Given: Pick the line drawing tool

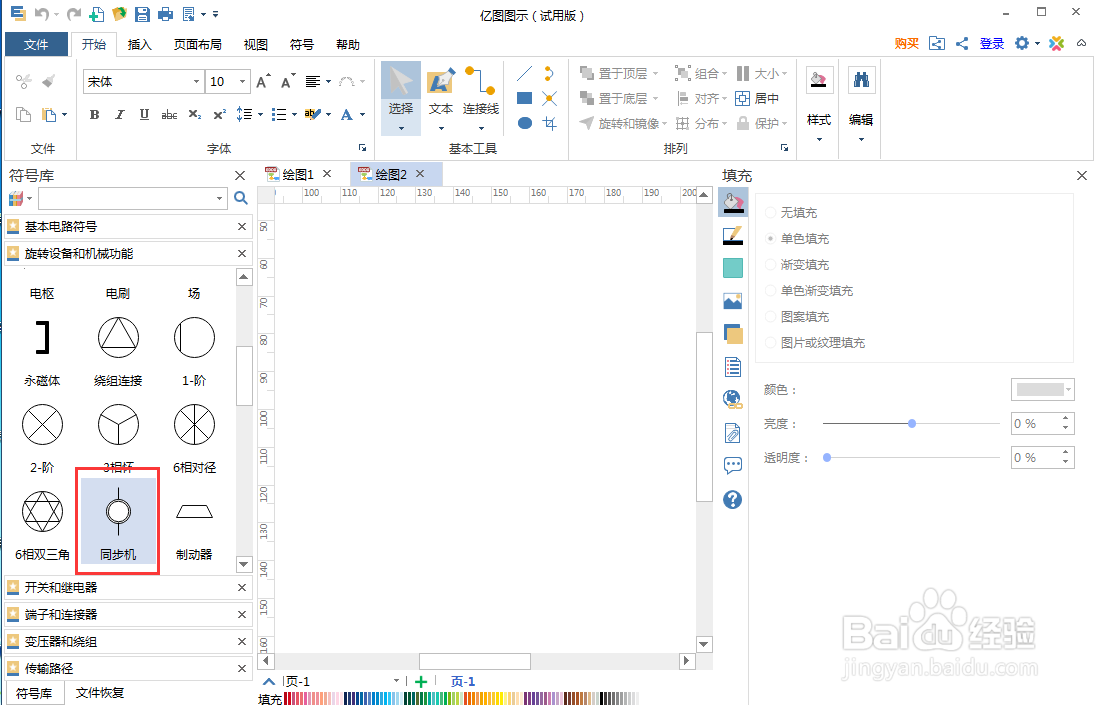Looking at the screenshot, I should [525, 73].
